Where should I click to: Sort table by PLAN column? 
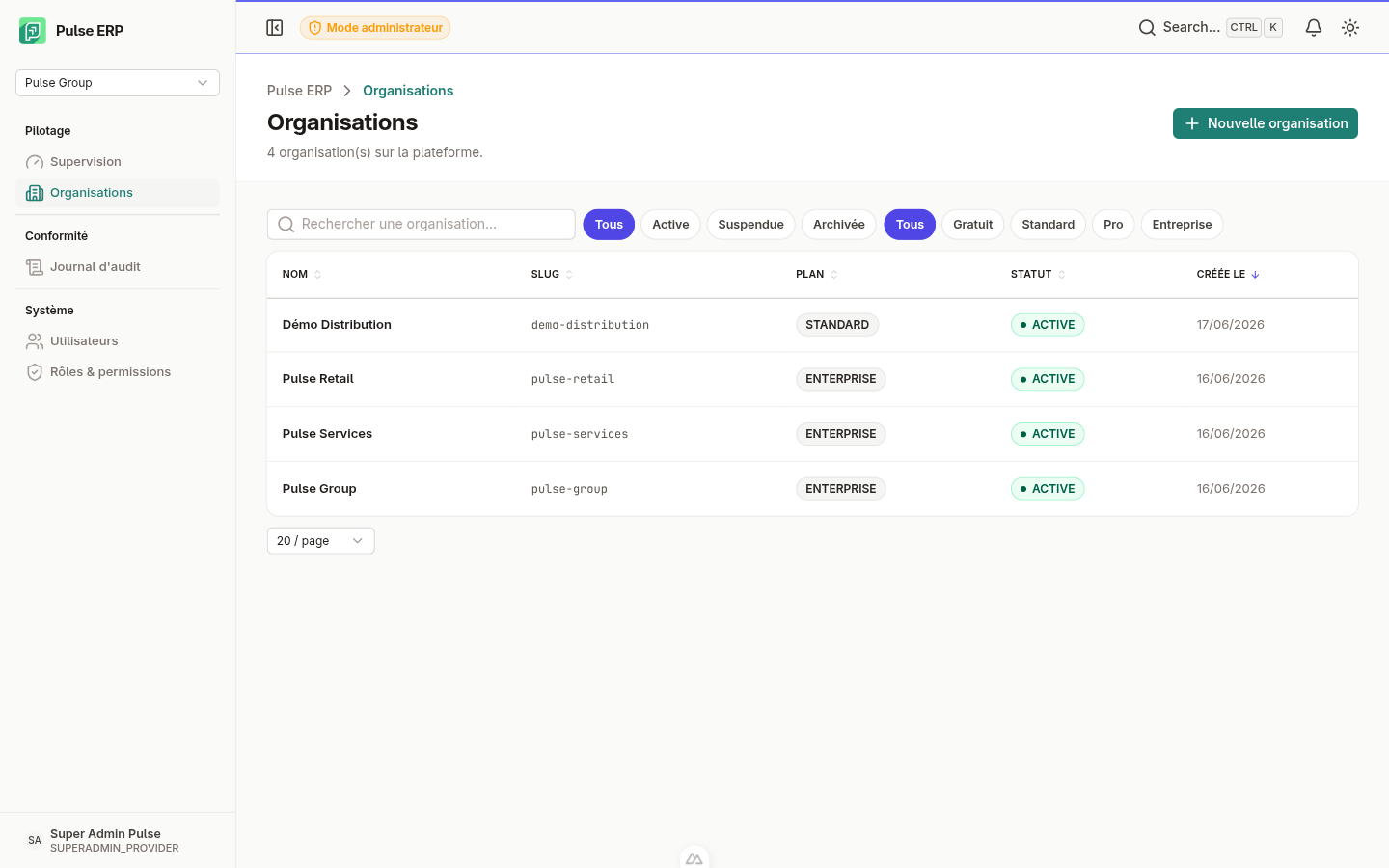[x=816, y=275]
